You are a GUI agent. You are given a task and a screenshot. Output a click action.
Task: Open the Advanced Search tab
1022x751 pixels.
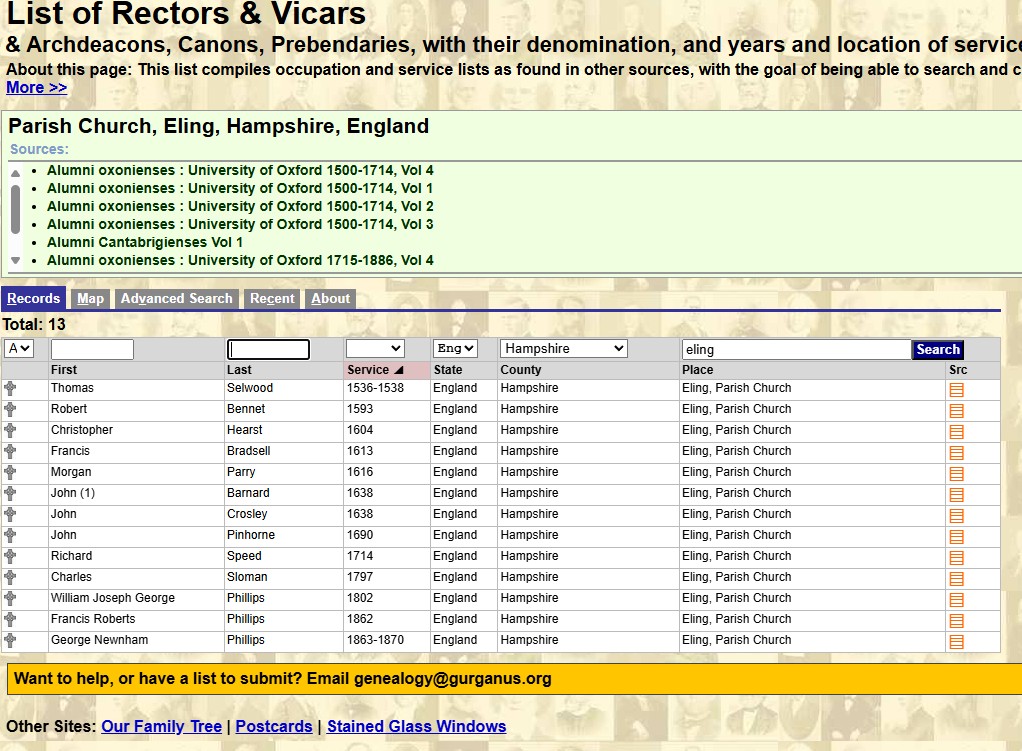[176, 298]
